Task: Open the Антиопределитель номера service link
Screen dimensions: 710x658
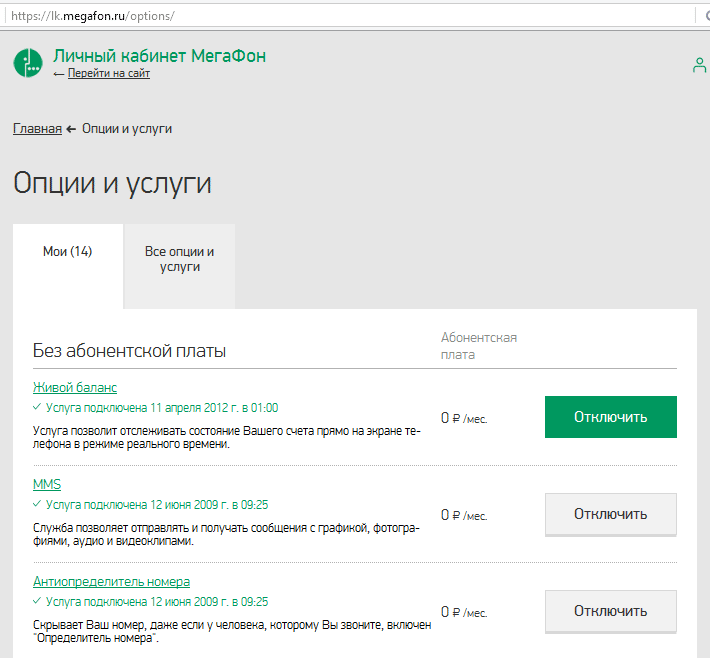Action: click(111, 581)
